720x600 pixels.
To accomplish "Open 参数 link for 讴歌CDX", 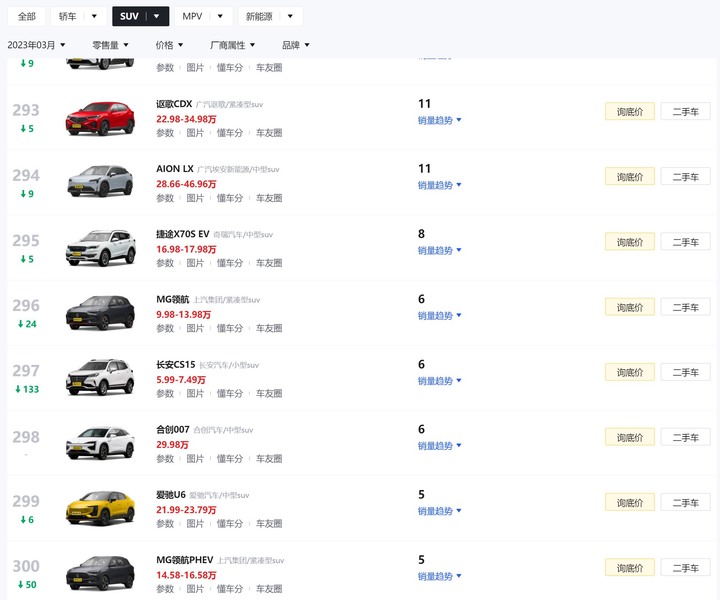I will 165,133.
